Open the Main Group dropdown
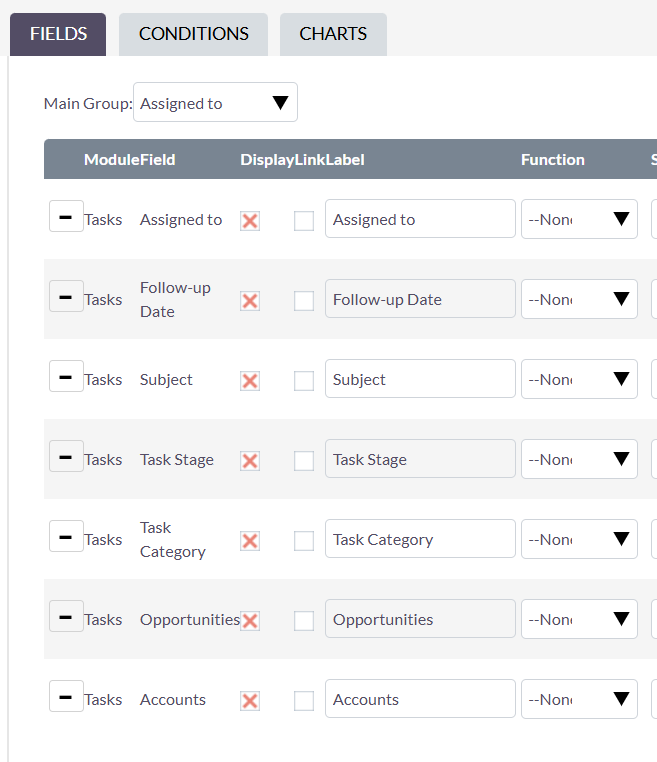Image resolution: width=657 pixels, height=762 pixels. 215,102
